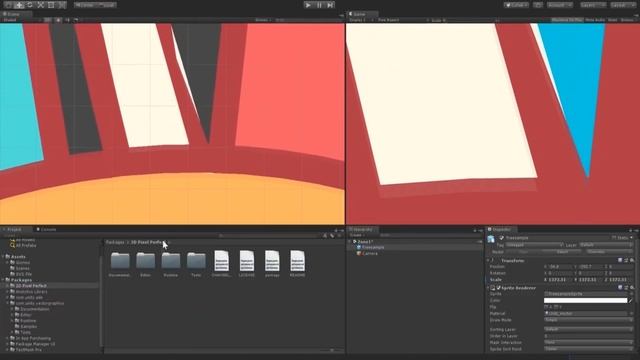The image size is (640, 360).
Task: Open the Sprite Renderer color picker swatch
Action: pyautogui.click(x=585, y=300)
